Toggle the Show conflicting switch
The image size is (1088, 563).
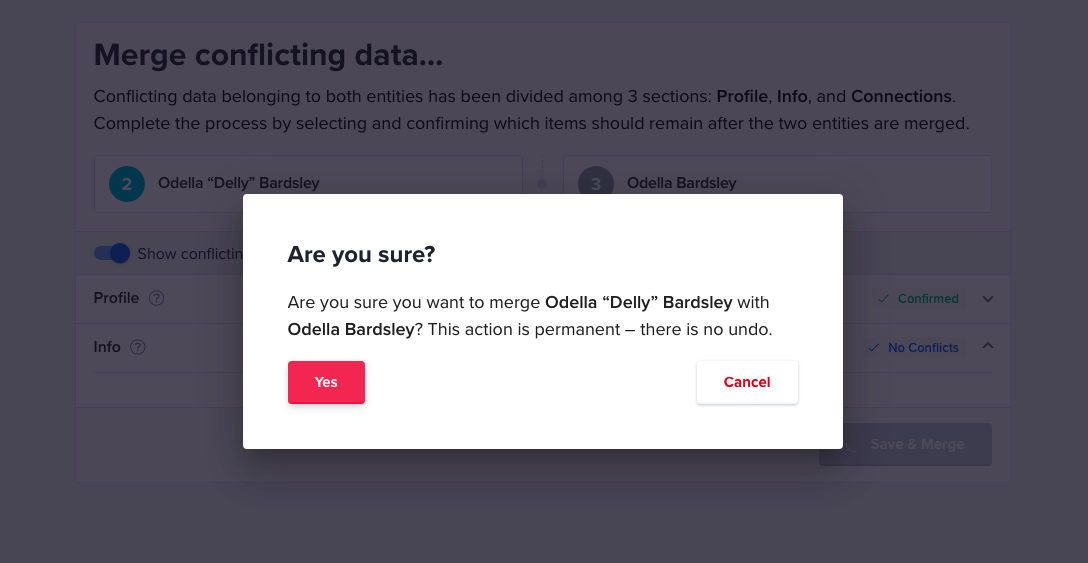click(112, 253)
